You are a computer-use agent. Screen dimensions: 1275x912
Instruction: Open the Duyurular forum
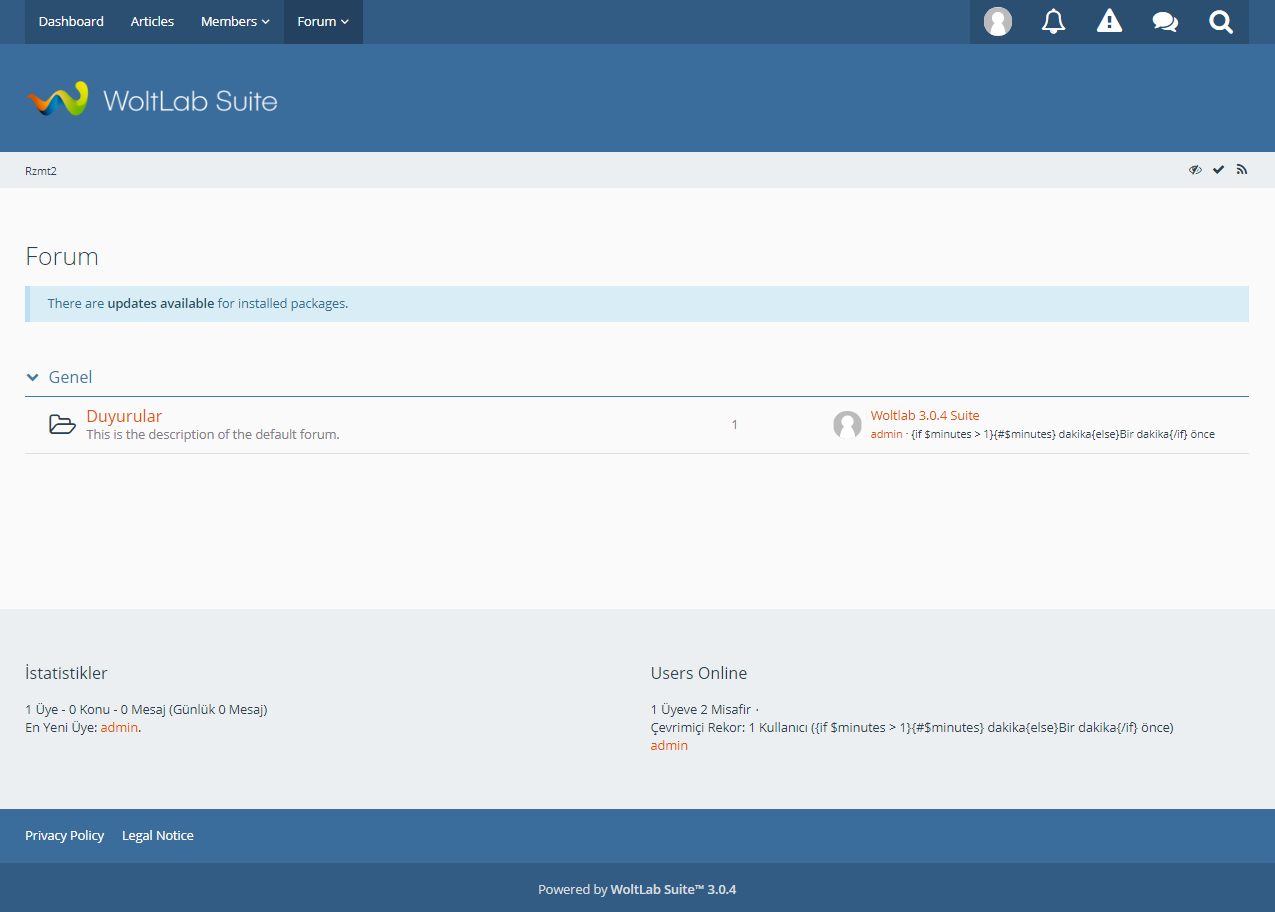pos(124,416)
